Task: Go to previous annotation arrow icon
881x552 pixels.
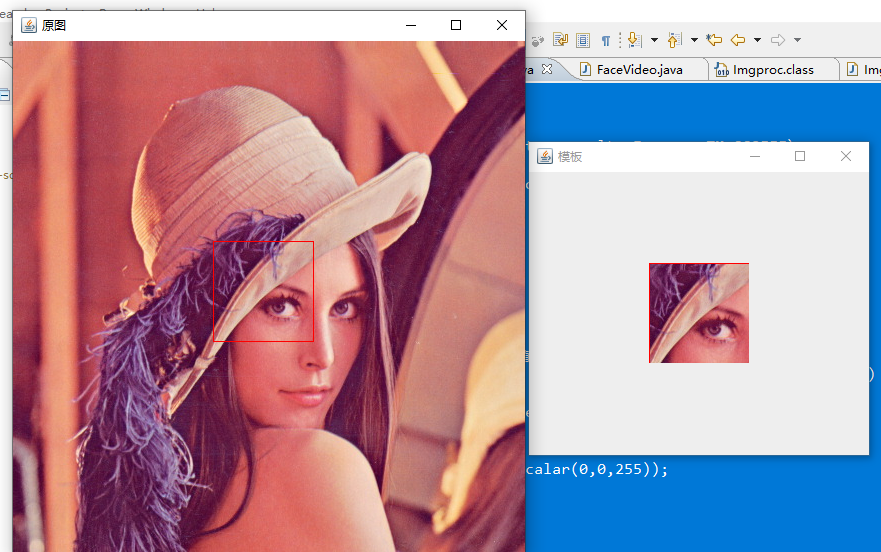Action: 674,39
